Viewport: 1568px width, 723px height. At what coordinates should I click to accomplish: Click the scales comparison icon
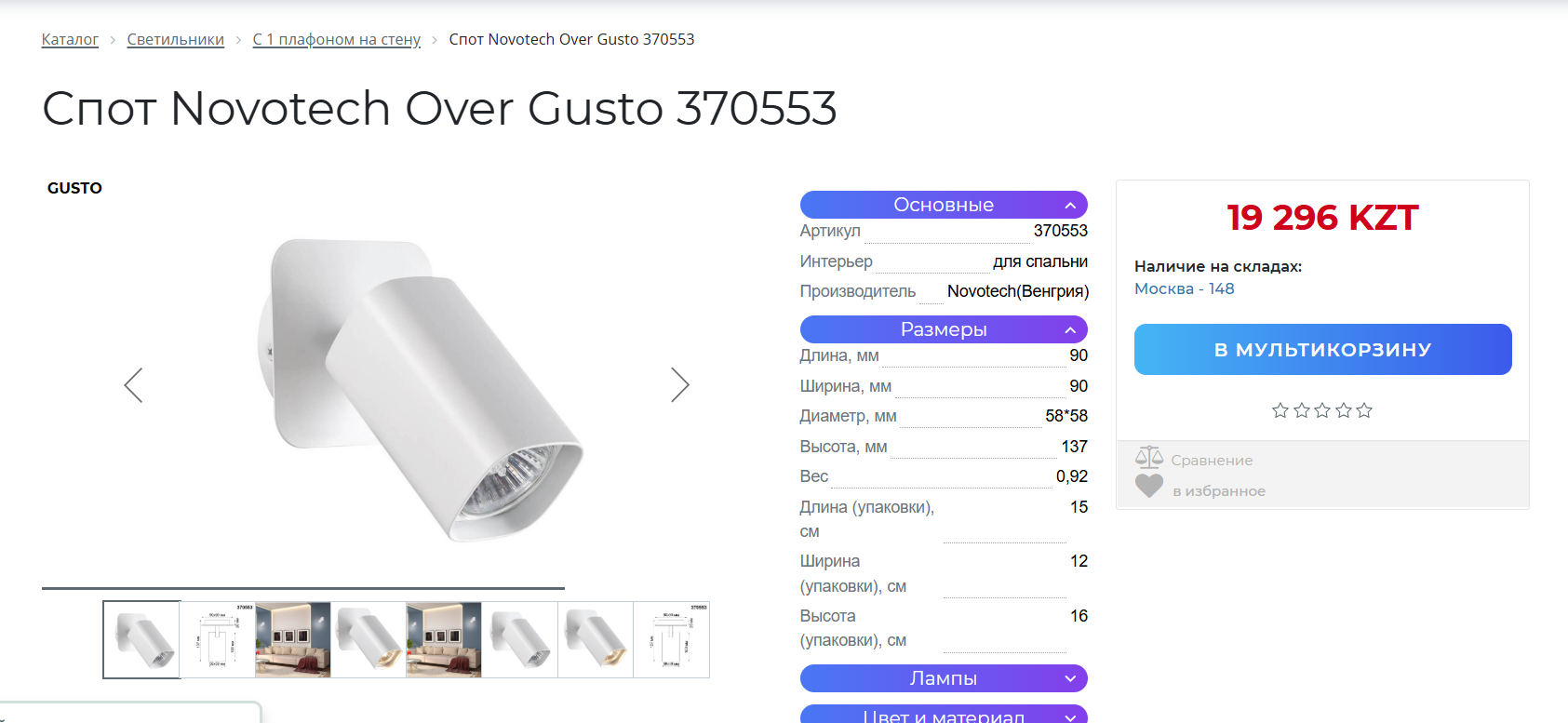1149,457
